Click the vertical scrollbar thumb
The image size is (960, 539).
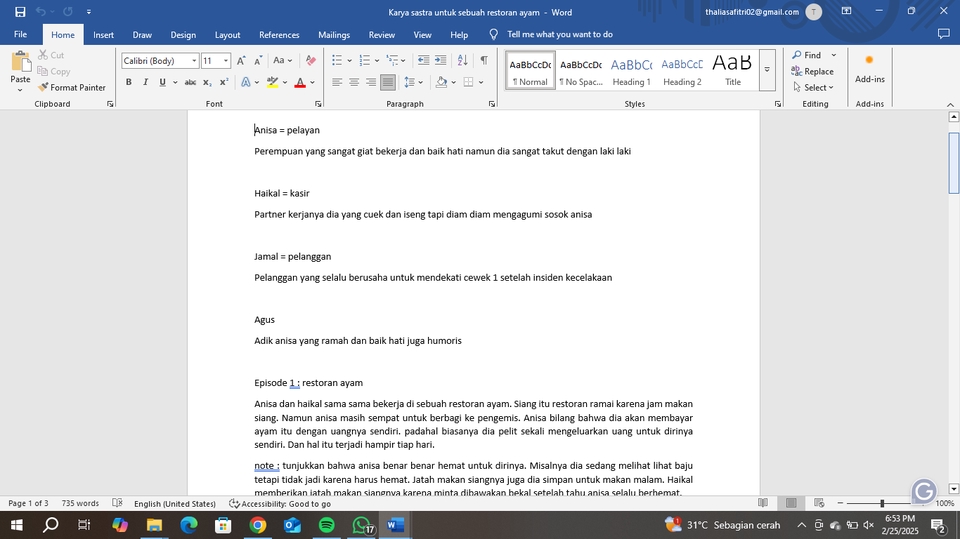(x=953, y=162)
